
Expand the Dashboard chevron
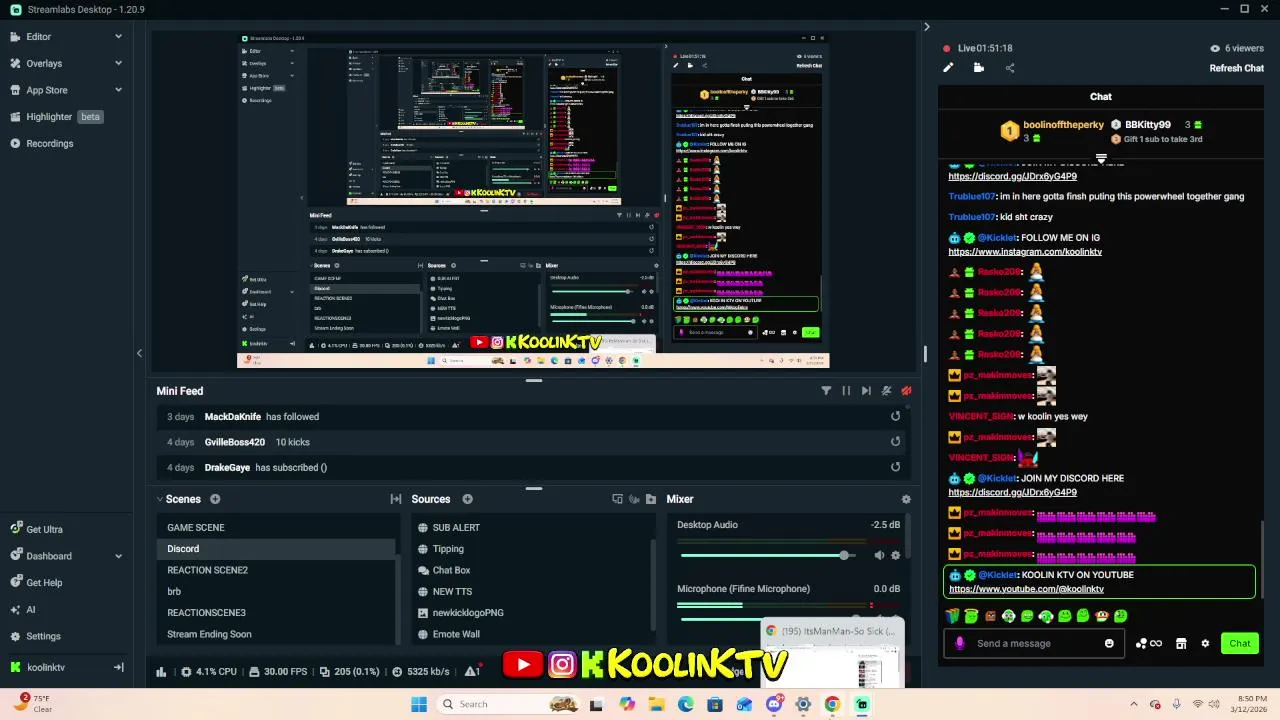coord(118,556)
